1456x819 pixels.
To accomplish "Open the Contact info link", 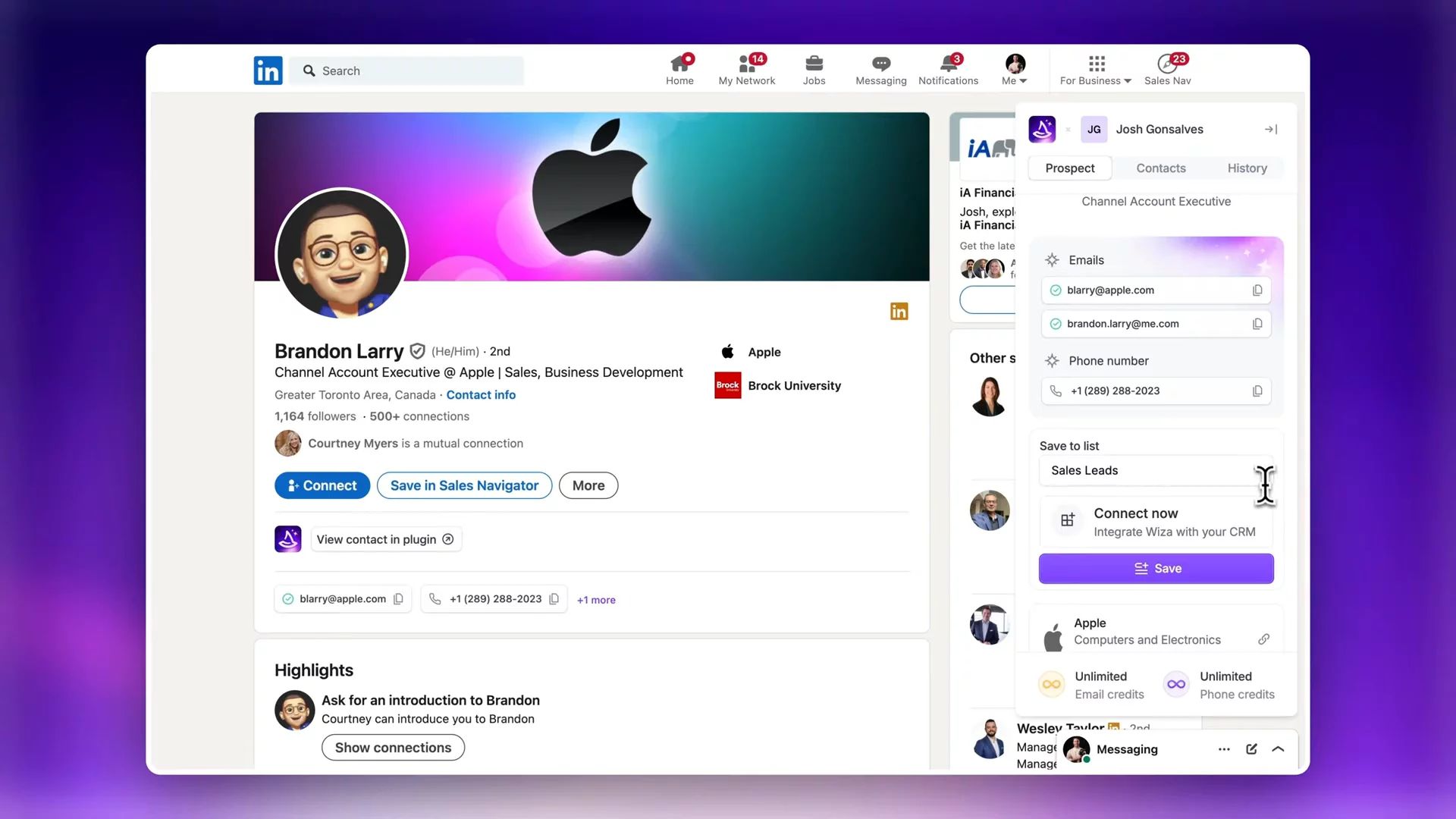I will 481,395.
